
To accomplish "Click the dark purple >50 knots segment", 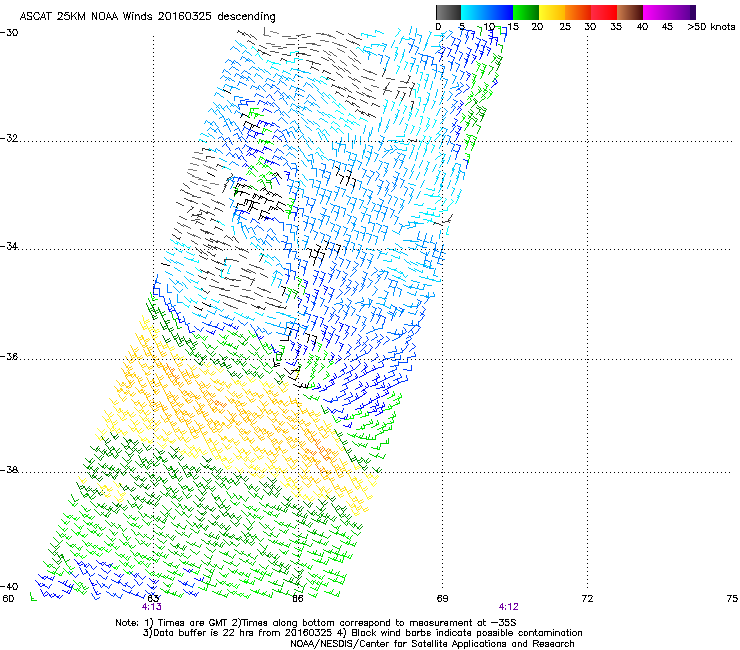I will point(693,12).
